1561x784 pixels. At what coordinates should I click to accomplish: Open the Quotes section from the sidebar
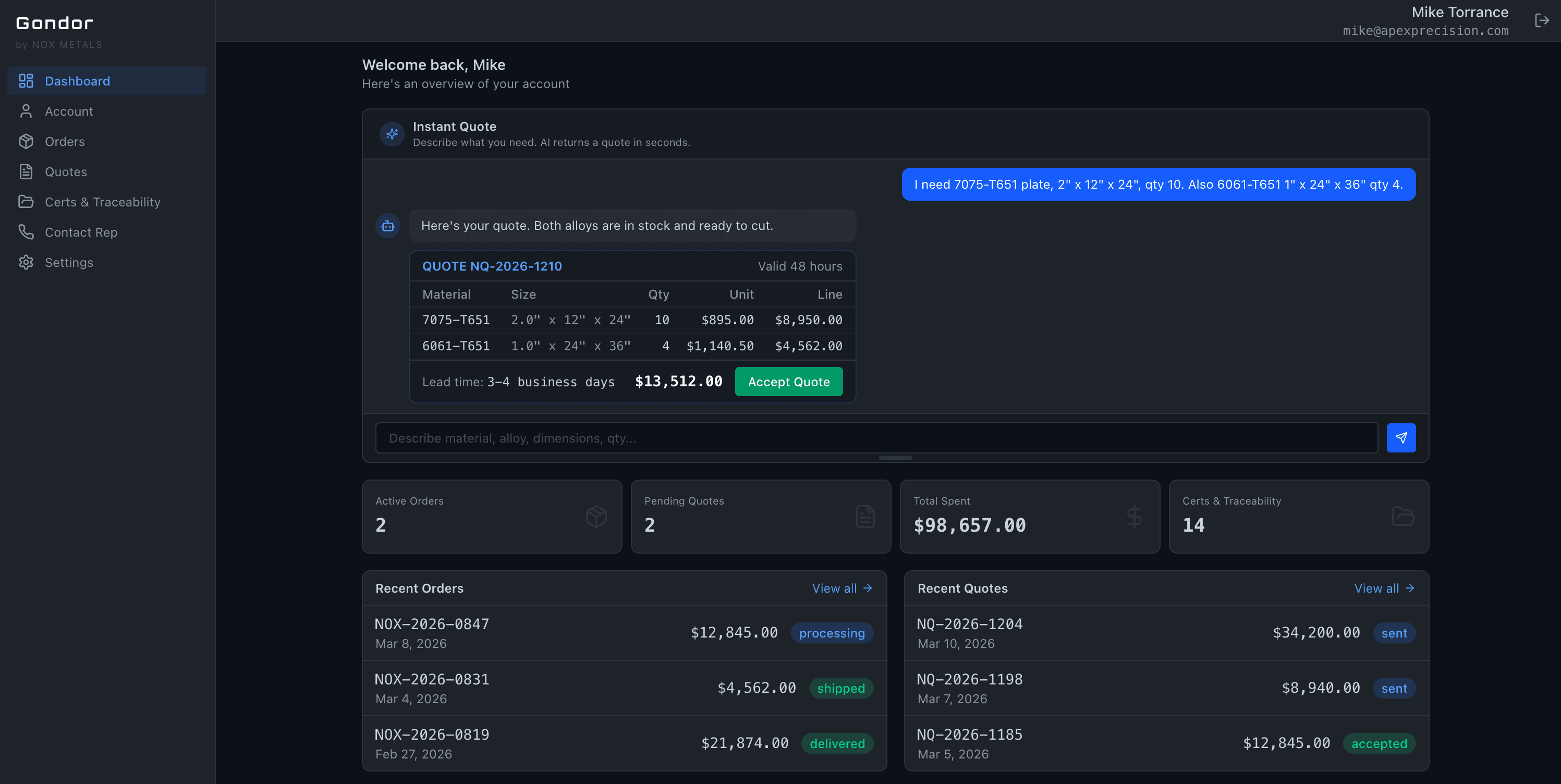(x=66, y=171)
